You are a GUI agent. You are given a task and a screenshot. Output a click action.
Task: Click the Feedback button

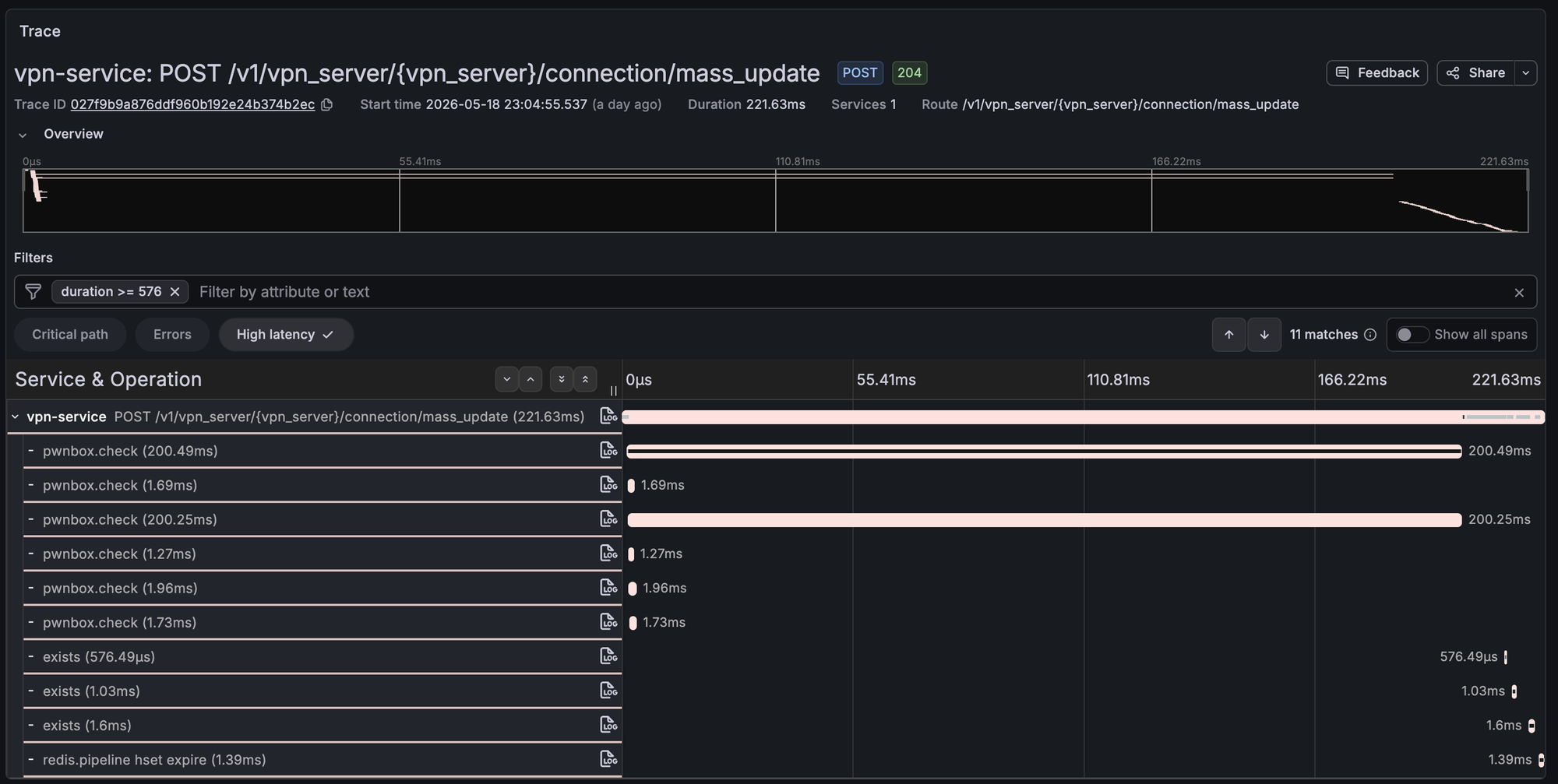point(1376,73)
